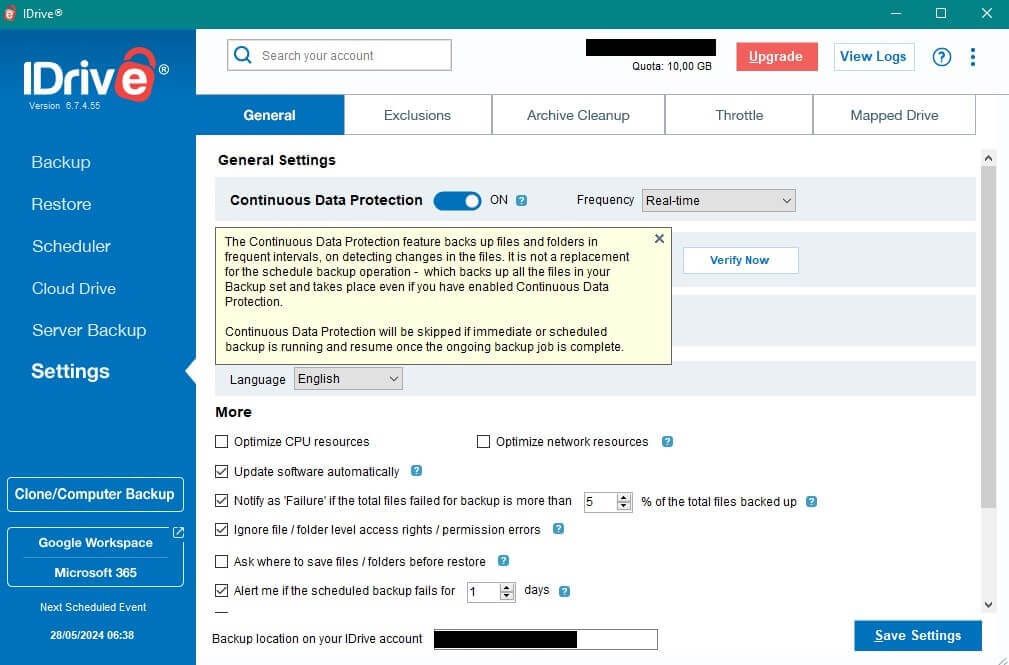The image size is (1009, 665).
Task: Open the Language English dropdown
Action: (x=348, y=379)
